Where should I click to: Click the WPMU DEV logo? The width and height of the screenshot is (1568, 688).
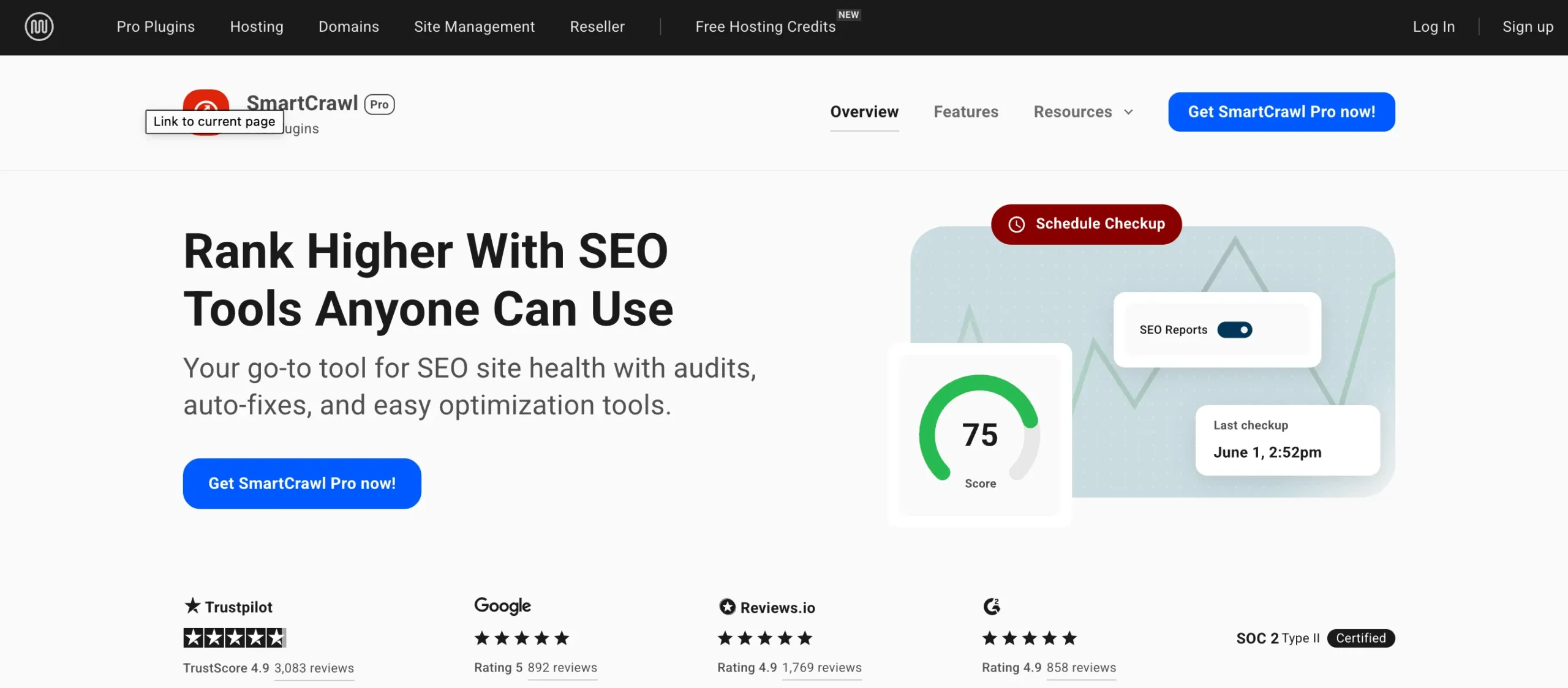pyautogui.click(x=39, y=26)
